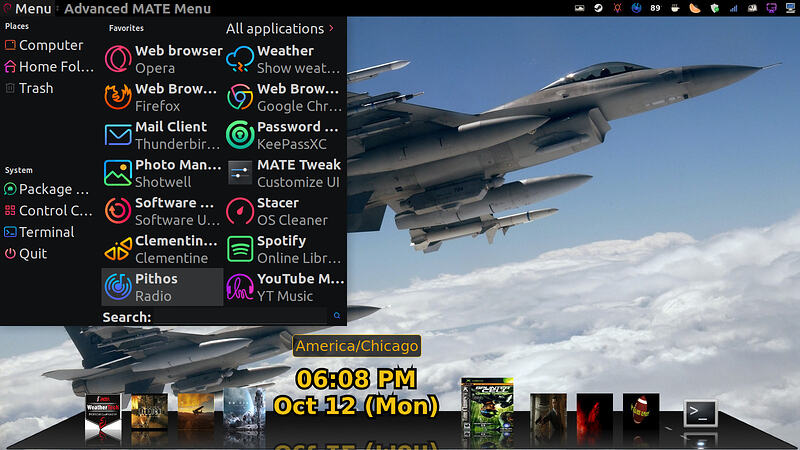Open network signal bars tray icon

click(734, 8)
